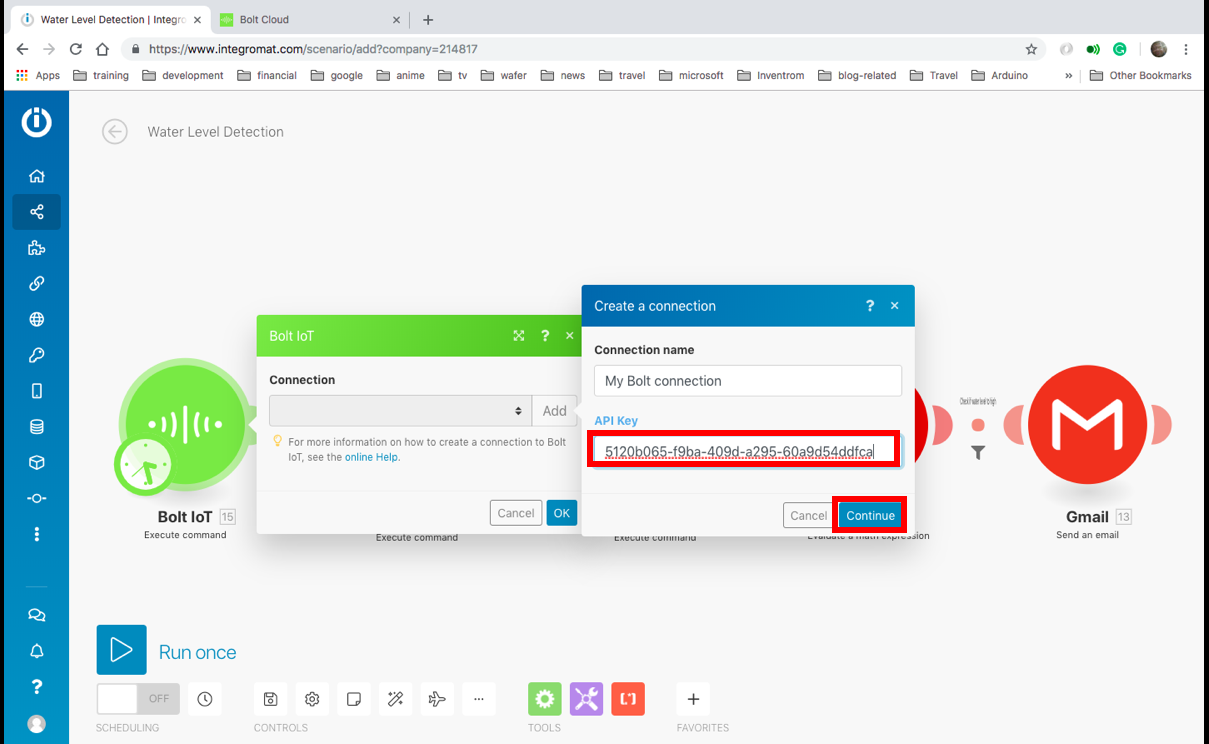Open the Data stores database icon

point(37,427)
